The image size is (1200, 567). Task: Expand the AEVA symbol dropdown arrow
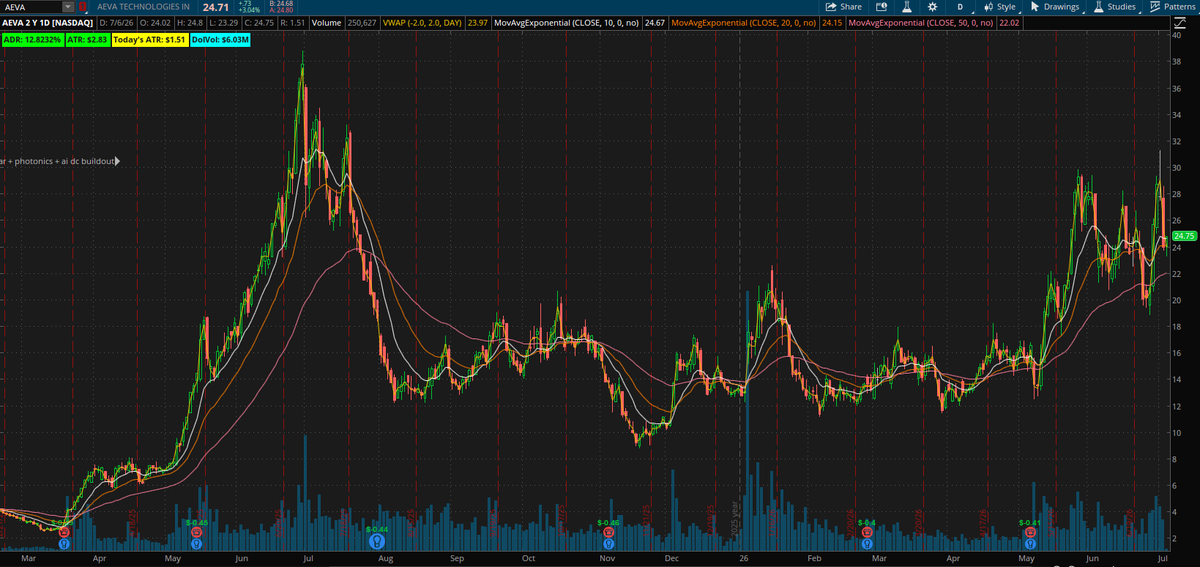[x=67, y=7]
